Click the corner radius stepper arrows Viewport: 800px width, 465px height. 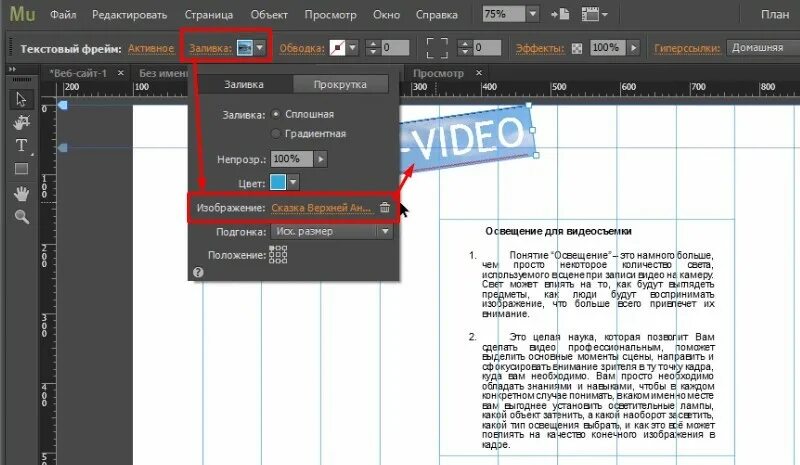(464, 48)
